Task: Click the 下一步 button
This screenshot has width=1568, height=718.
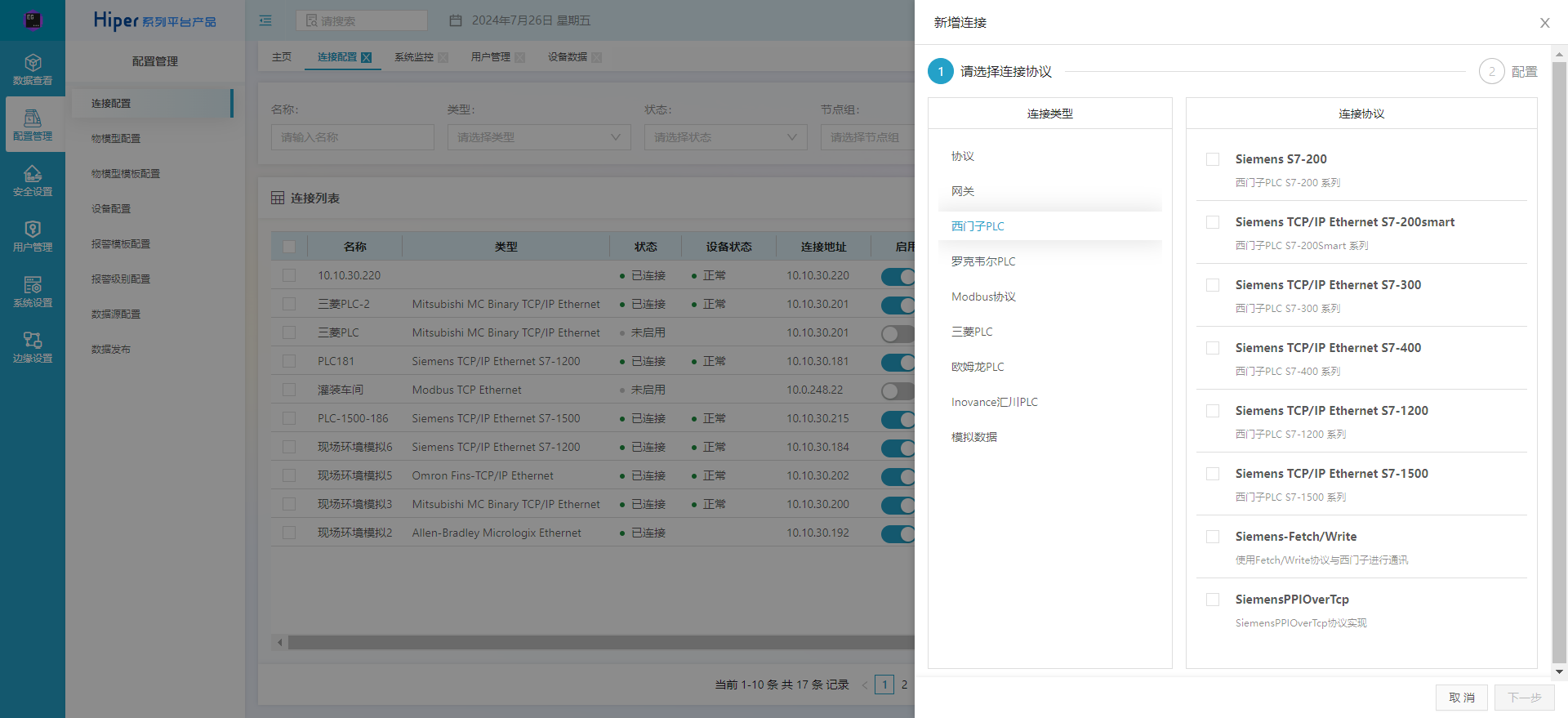Action: pos(1525,698)
